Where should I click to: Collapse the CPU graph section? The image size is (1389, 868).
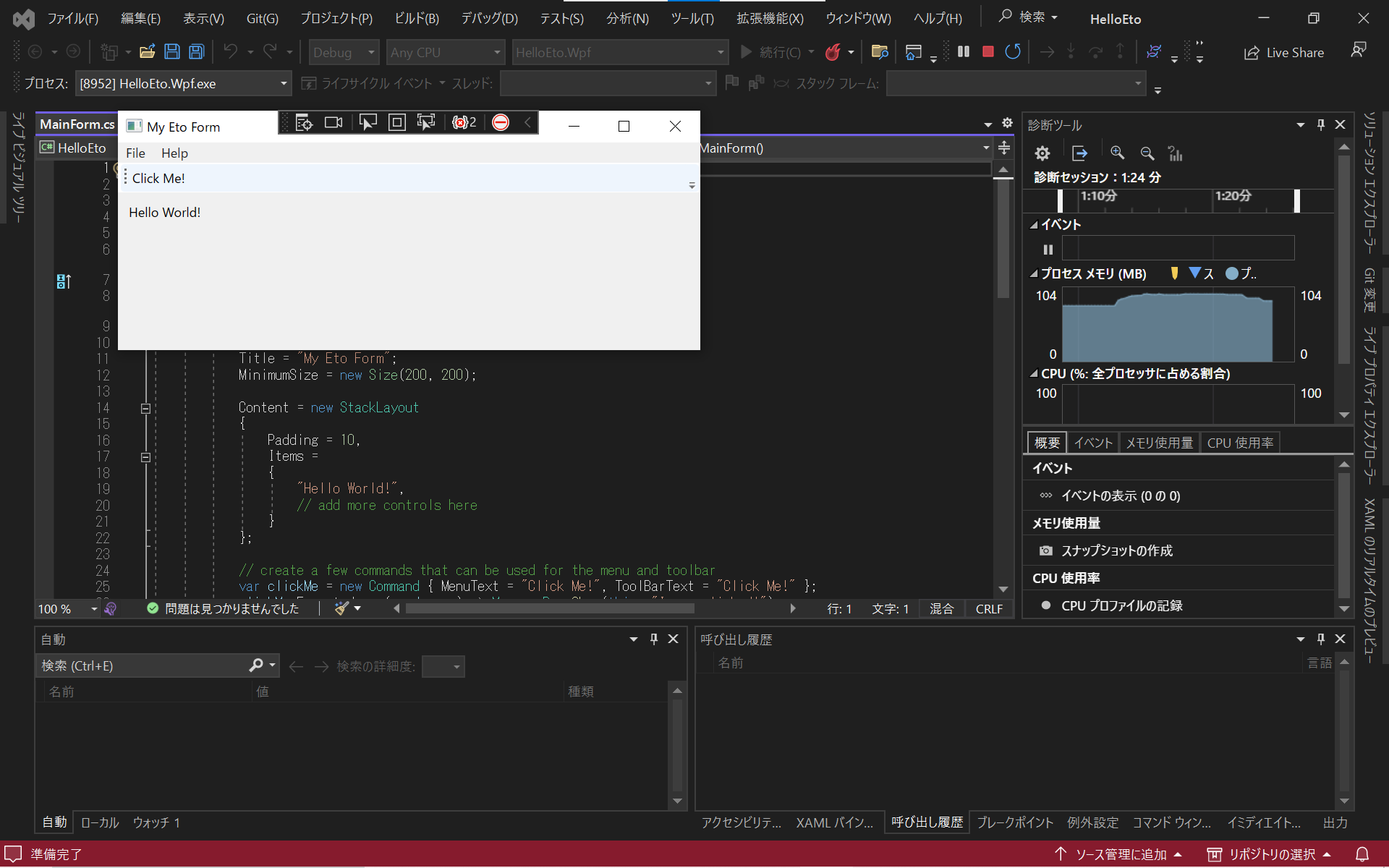tap(1034, 374)
